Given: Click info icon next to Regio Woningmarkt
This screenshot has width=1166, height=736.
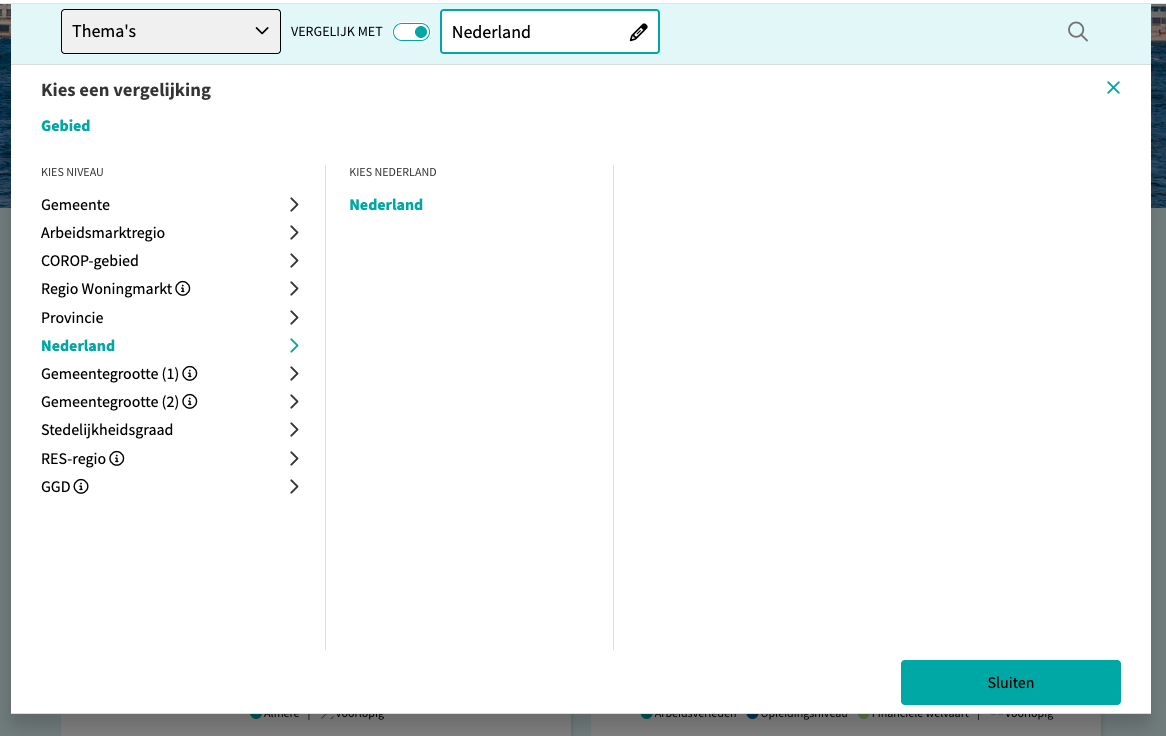Looking at the screenshot, I should click(183, 289).
